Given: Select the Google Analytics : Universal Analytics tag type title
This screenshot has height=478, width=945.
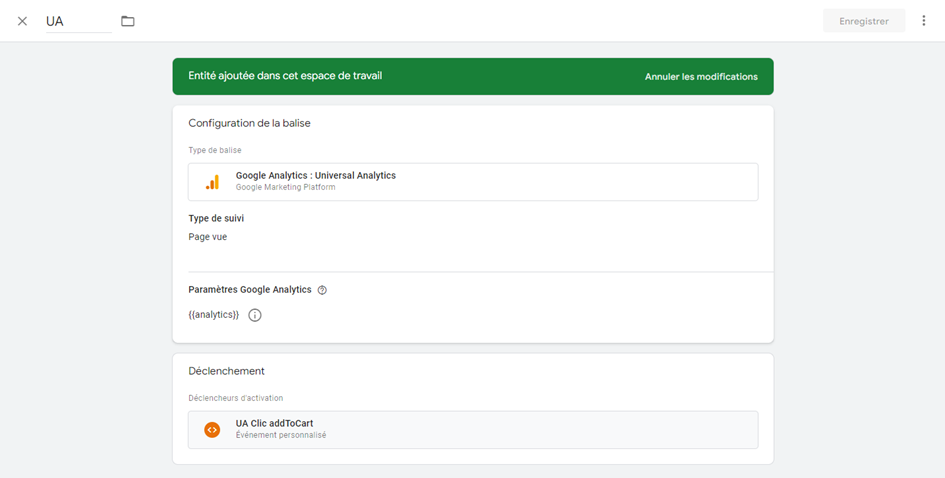Looking at the screenshot, I should point(315,176).
